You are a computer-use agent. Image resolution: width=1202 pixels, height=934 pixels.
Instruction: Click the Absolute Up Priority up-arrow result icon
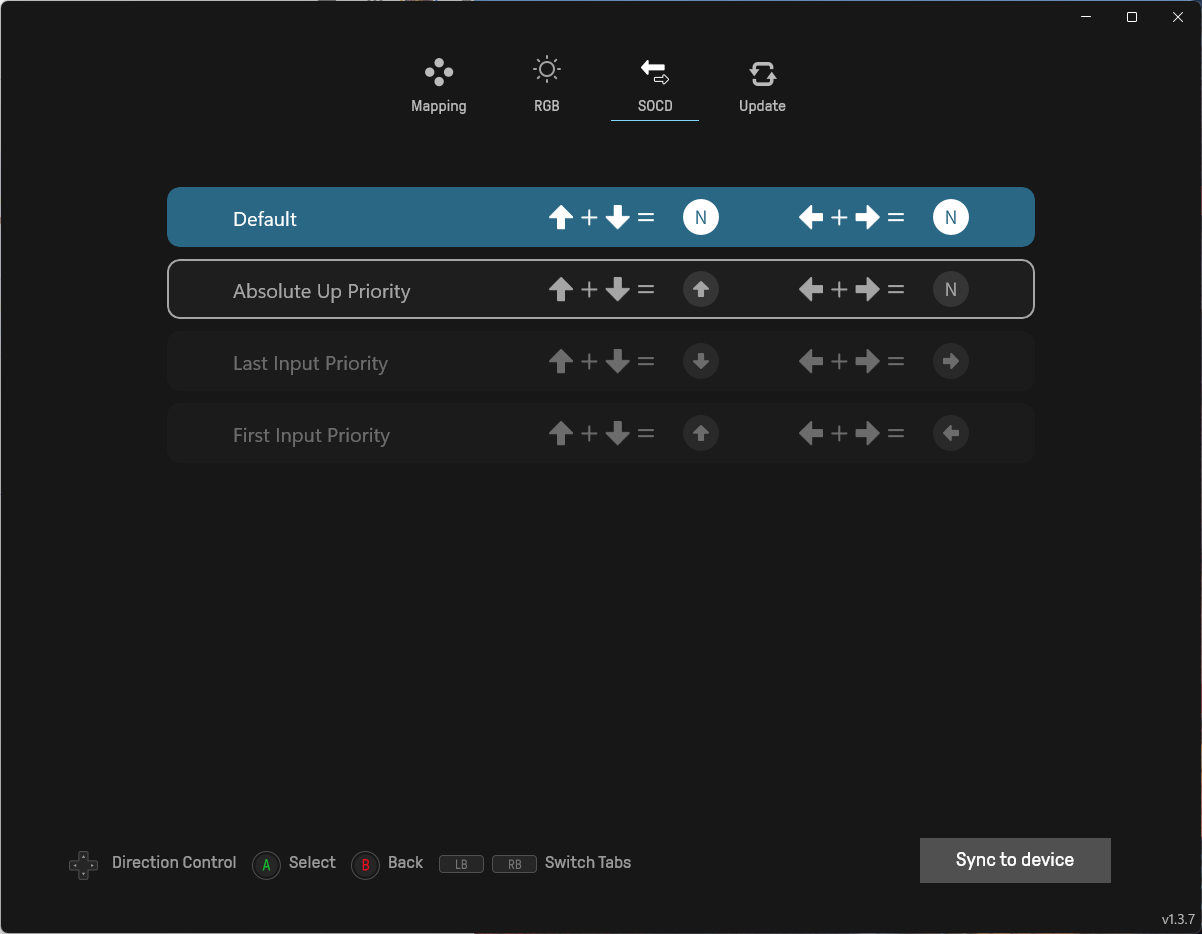pos(701,289)
